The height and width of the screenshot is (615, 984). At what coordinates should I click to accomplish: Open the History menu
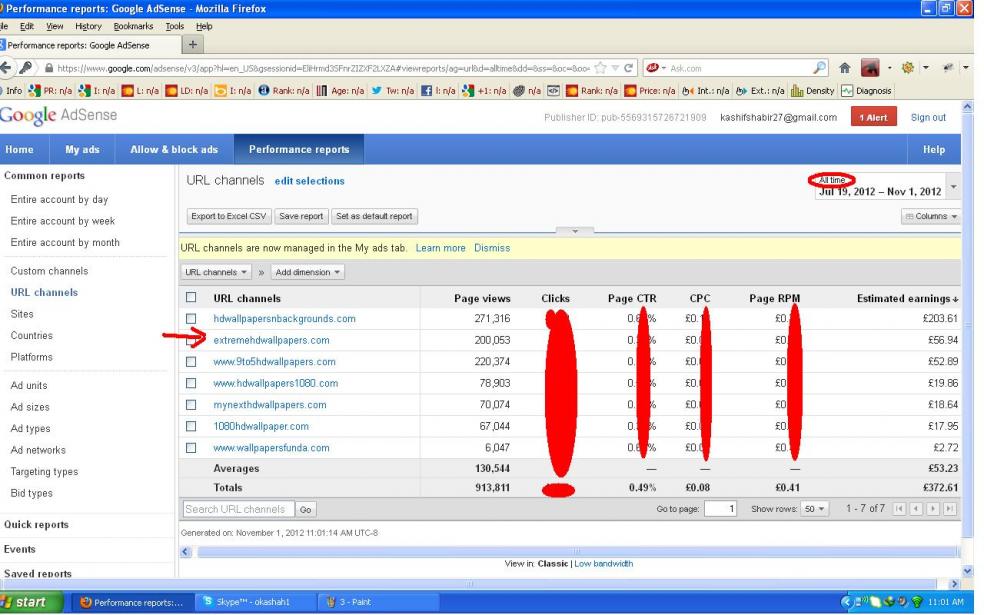(x=88, y=26)
